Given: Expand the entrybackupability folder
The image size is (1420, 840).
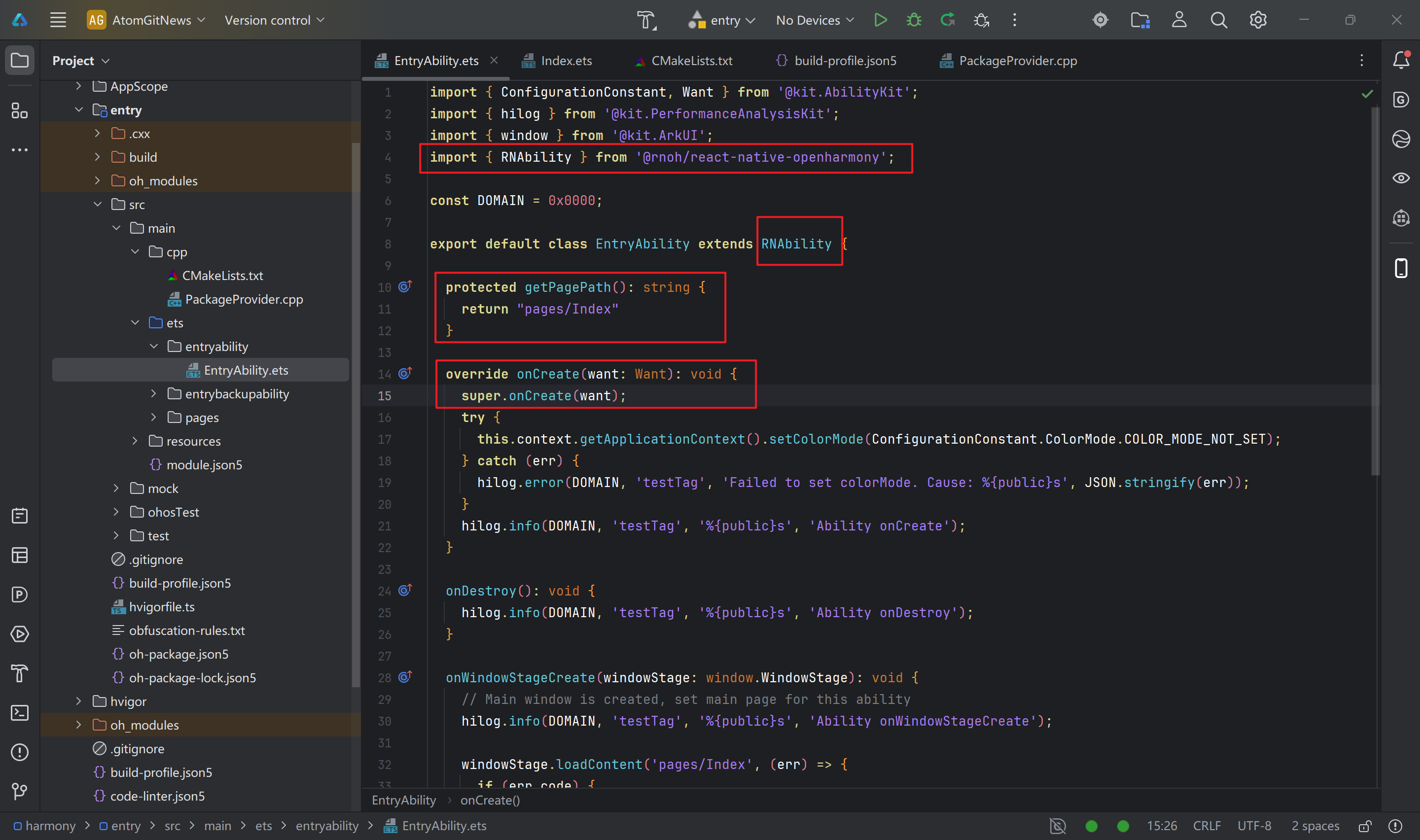Looking at the screenshot, I should coord(153,394).
